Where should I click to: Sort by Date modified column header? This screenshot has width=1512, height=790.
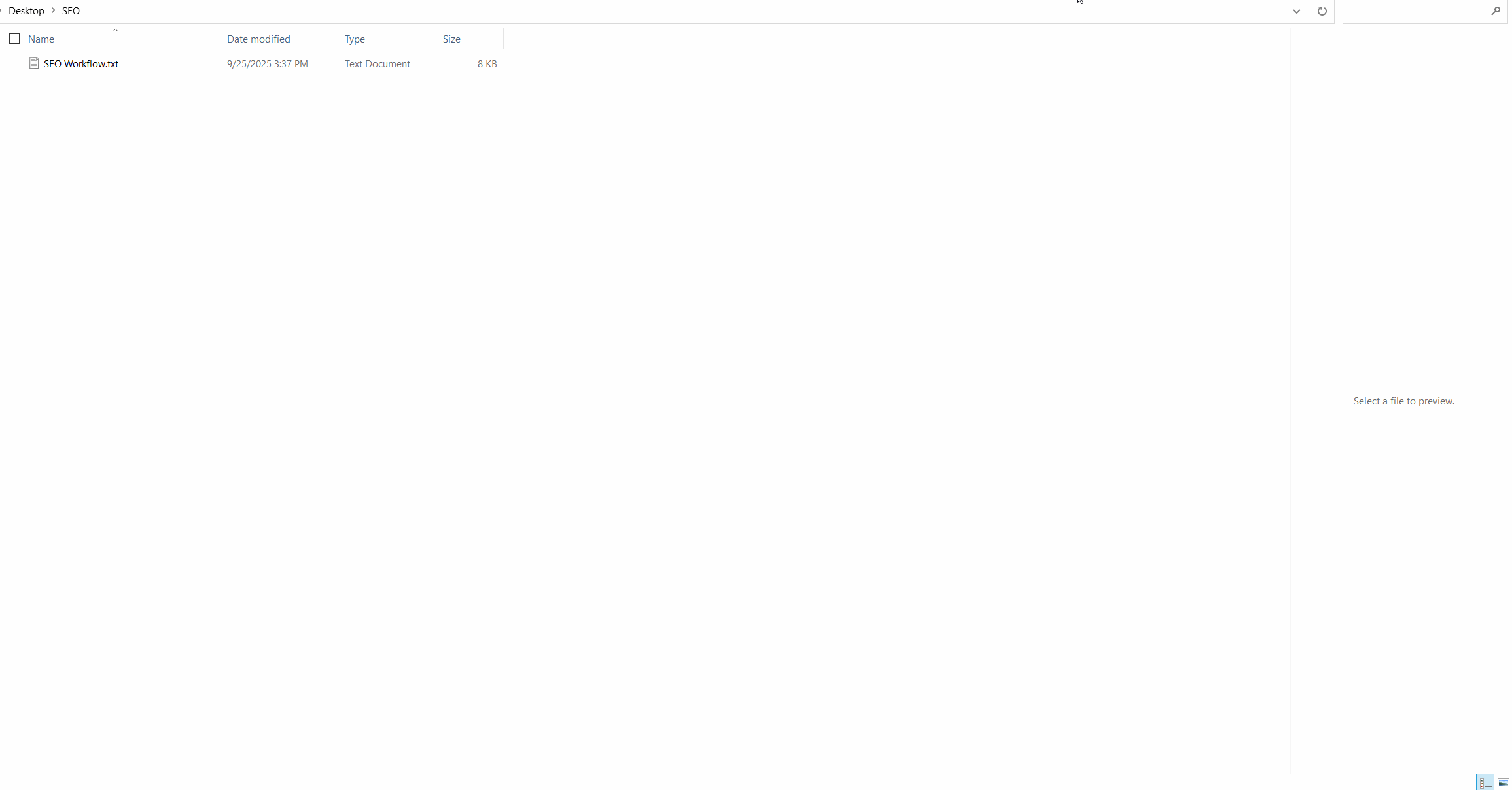(x=258, y=39)
